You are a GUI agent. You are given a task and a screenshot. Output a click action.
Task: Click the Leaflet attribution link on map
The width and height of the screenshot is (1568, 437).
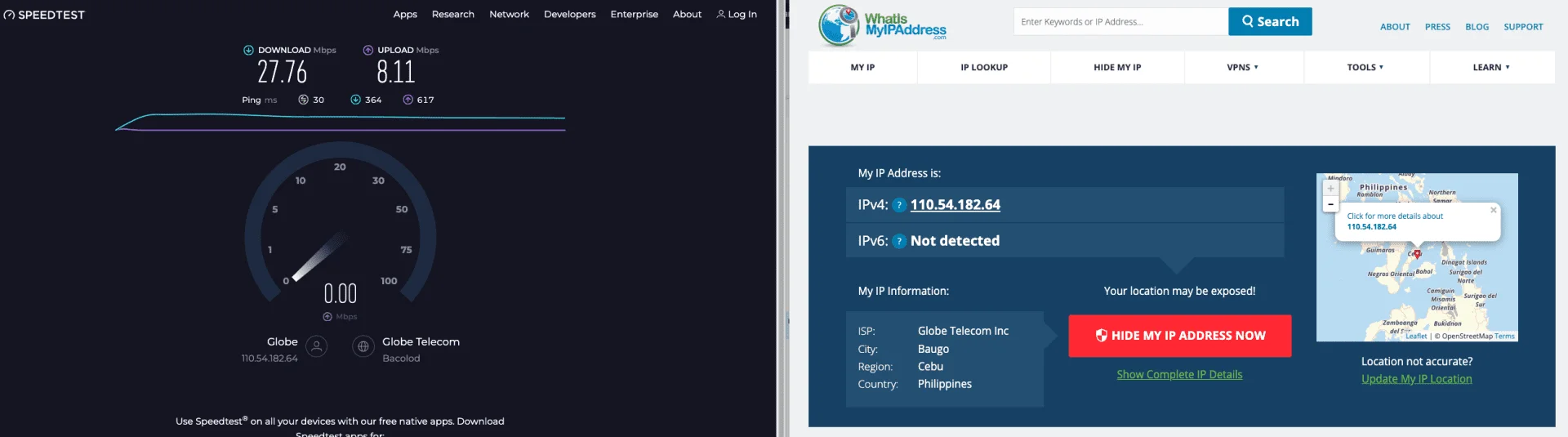(x=1416, y=337)
